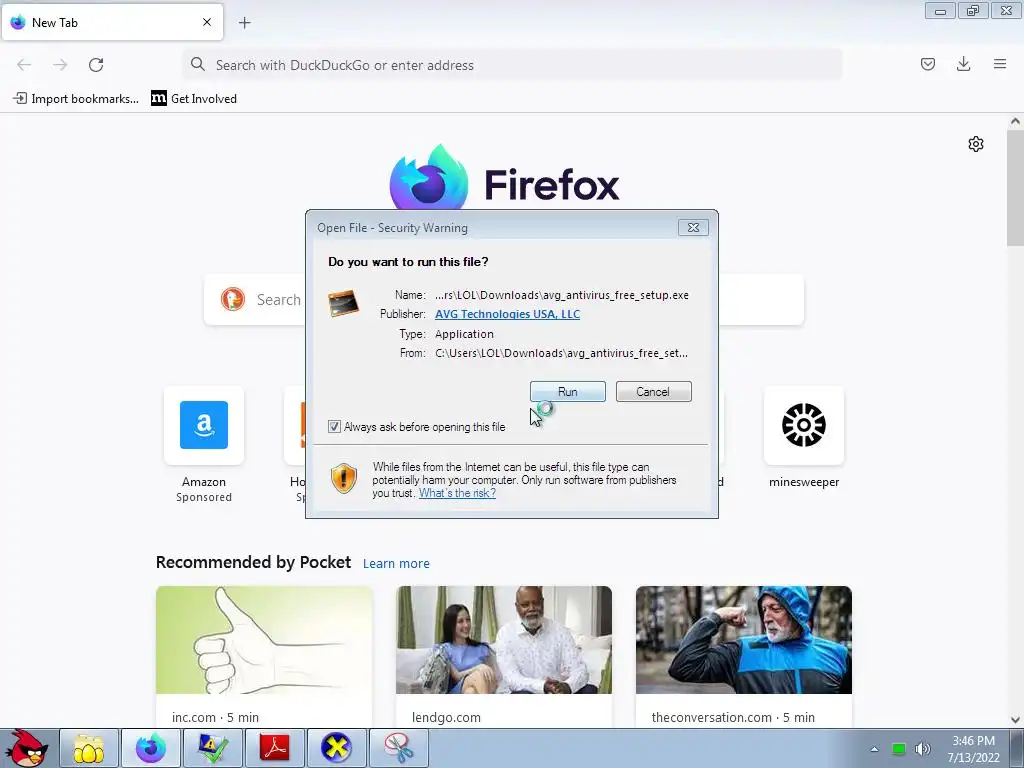Open the Pocket Learn more link

[x=396, y=564]
